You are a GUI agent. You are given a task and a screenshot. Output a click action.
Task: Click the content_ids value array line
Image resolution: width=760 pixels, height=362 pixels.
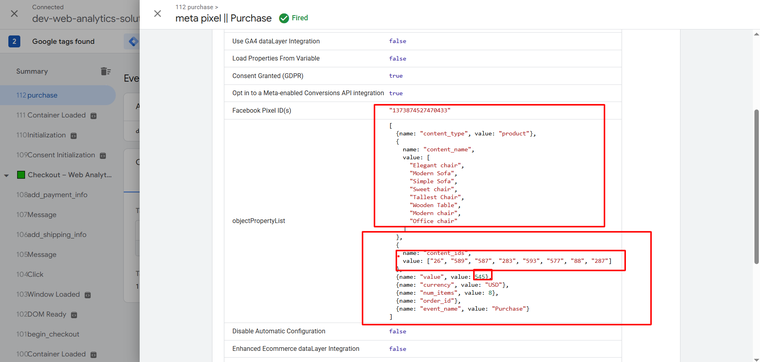(x=507, y=261)
